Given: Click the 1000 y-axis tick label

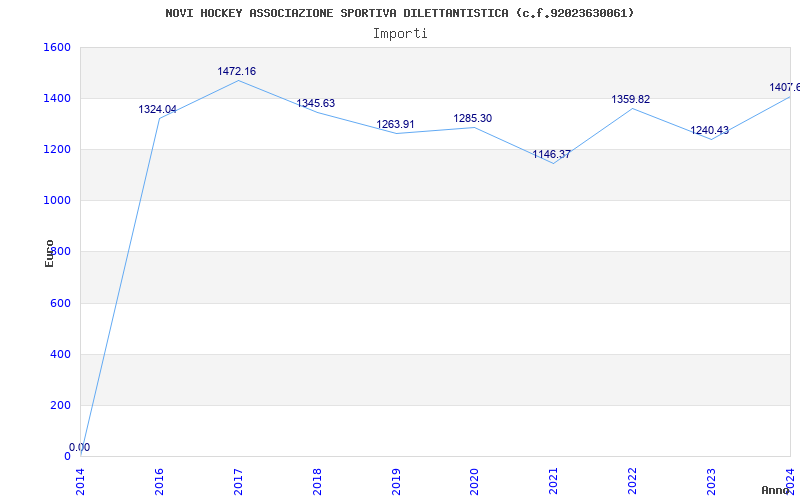Looking at the screenshot, I should click(57, 201).
